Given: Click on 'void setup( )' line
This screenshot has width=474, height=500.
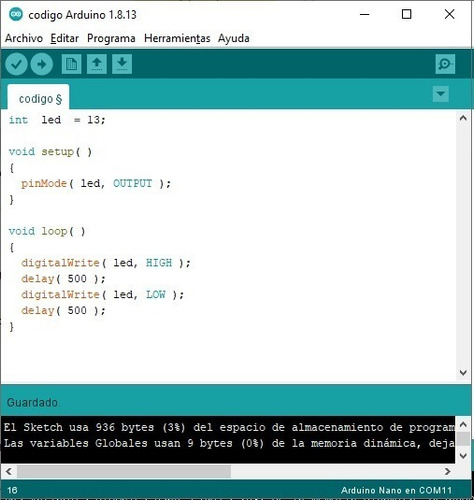Looking at the screenshot, I should [x=50, y=152].
